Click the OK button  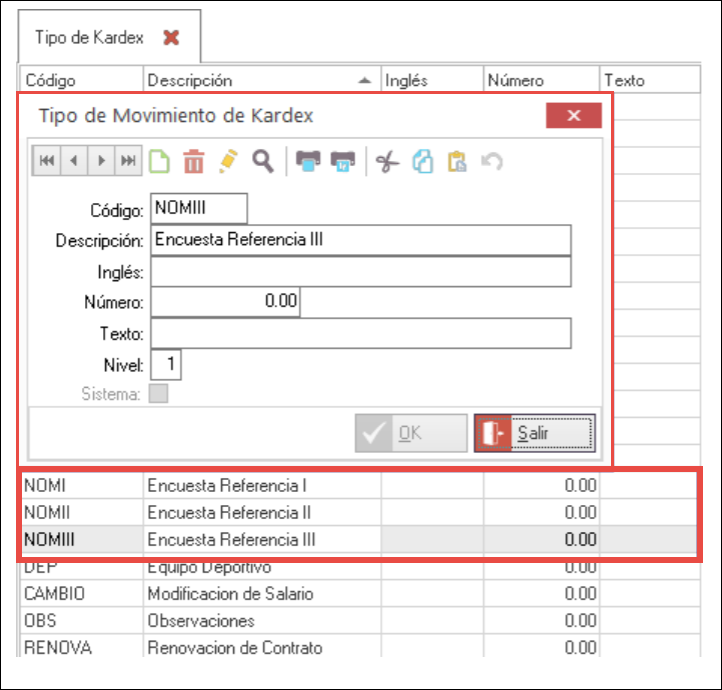411,433
